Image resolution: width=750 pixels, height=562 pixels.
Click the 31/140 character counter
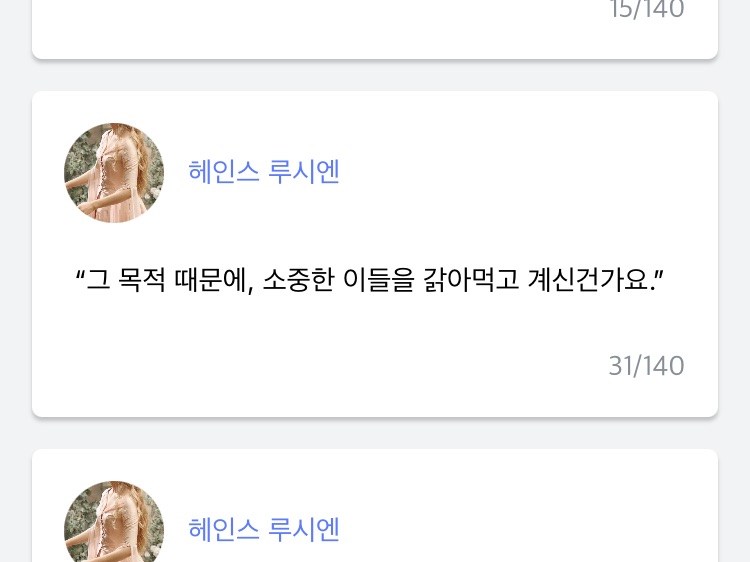pos(646,366)
